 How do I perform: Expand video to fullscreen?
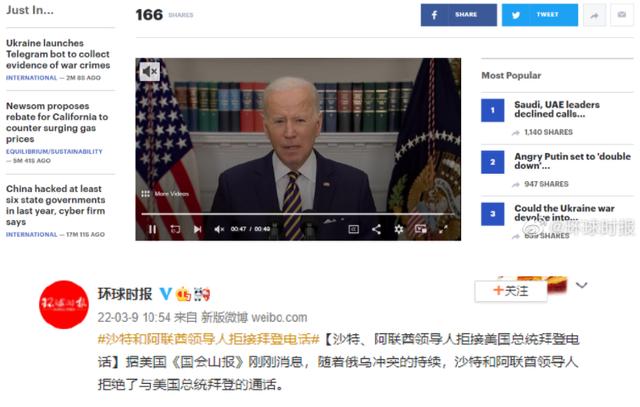pos(443,229)
